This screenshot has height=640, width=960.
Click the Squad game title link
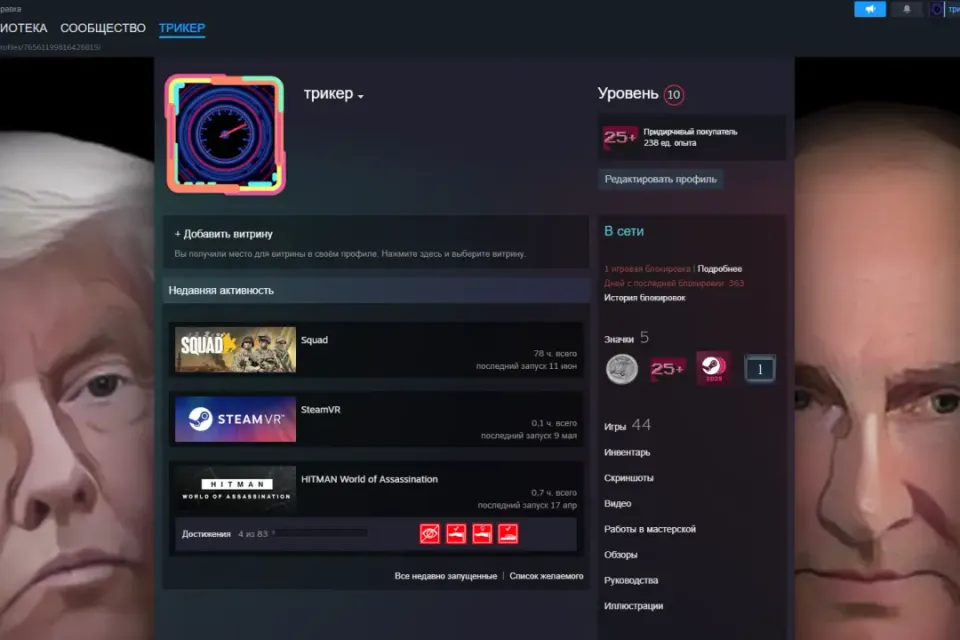pos(314,340)
